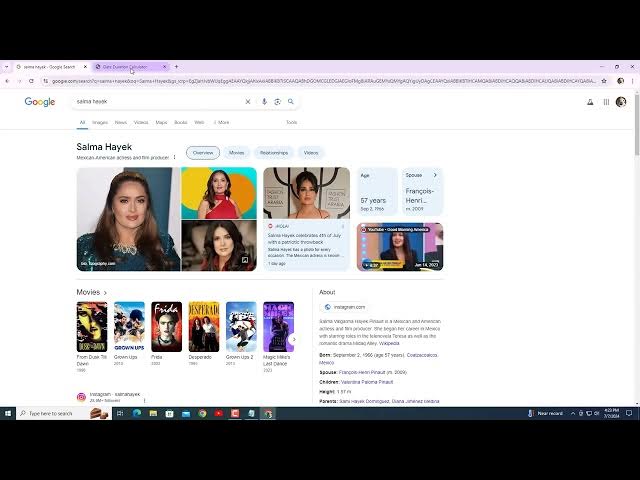Clear the search box with the X icon

coord(248,102)
